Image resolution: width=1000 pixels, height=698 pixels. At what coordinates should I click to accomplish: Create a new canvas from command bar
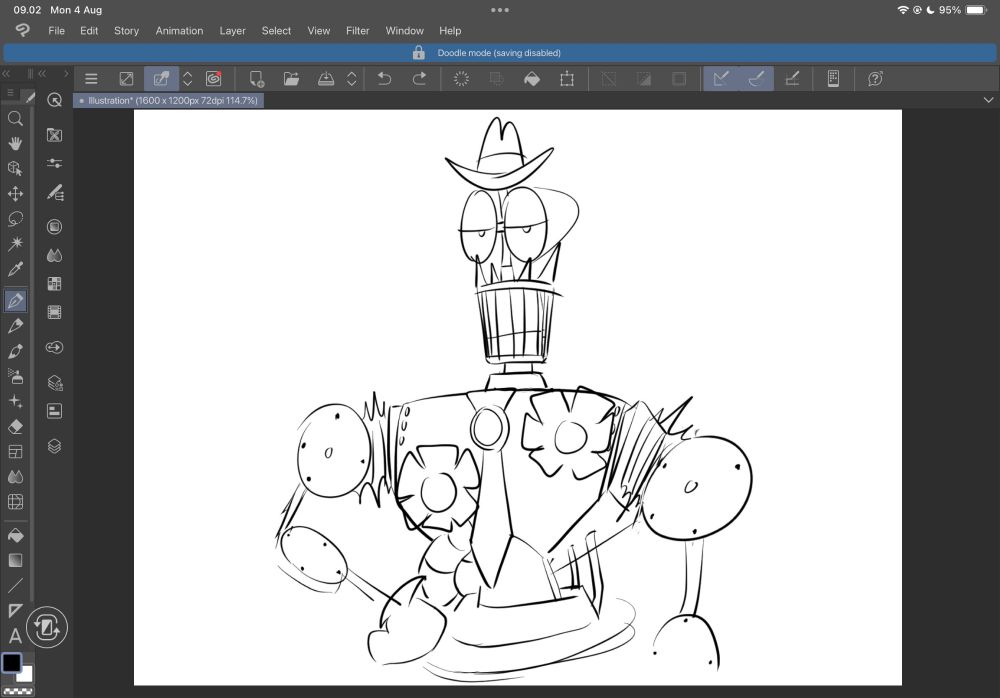(256, 78)
